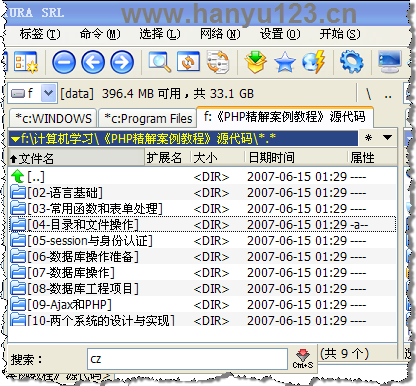Select the [03-常用函数和表单处理] folder name
Viewport: 416px width, 386px height.
(x=95, y=209)
